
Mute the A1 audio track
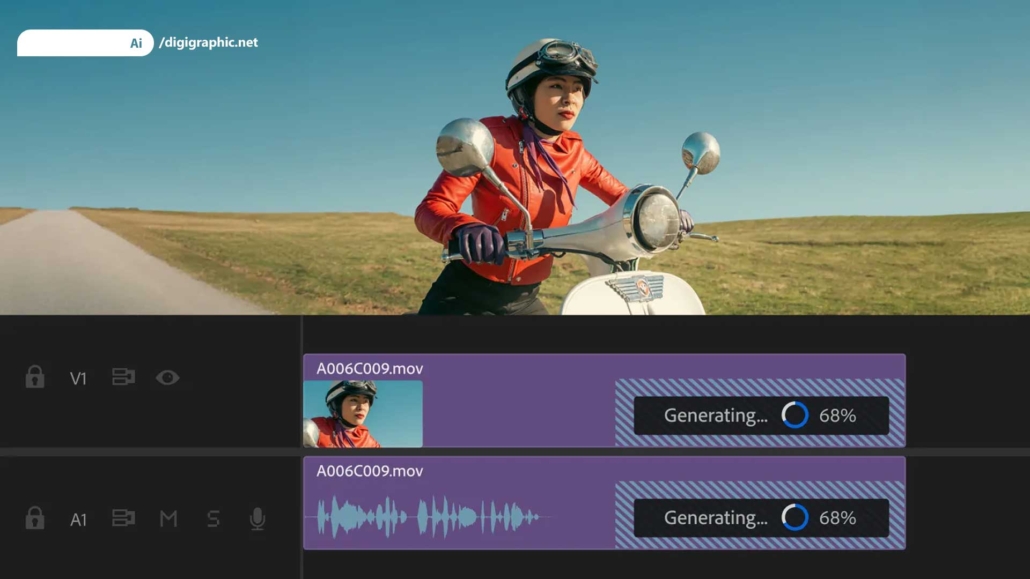168,519
